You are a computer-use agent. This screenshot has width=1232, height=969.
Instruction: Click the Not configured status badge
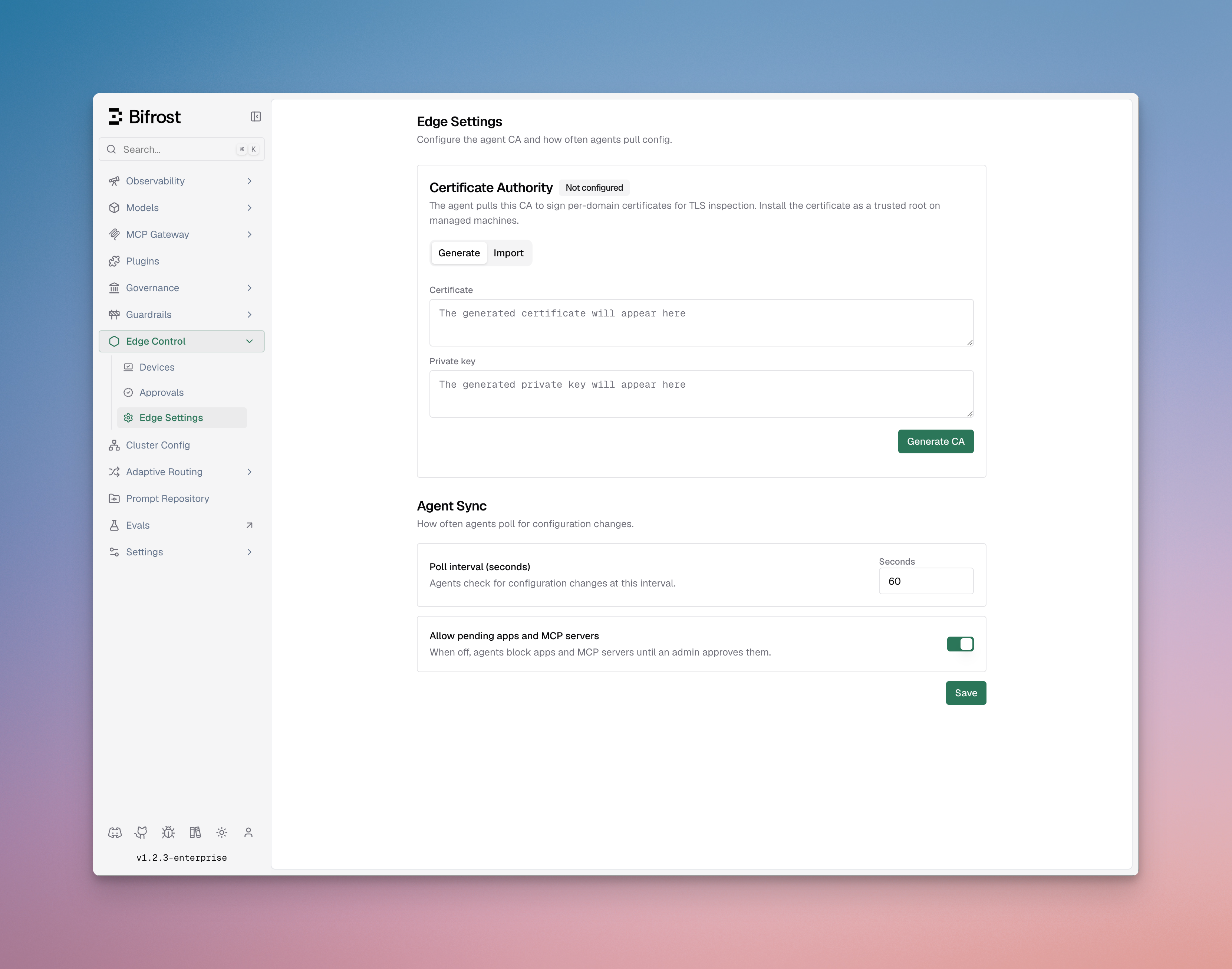point(594,188)
